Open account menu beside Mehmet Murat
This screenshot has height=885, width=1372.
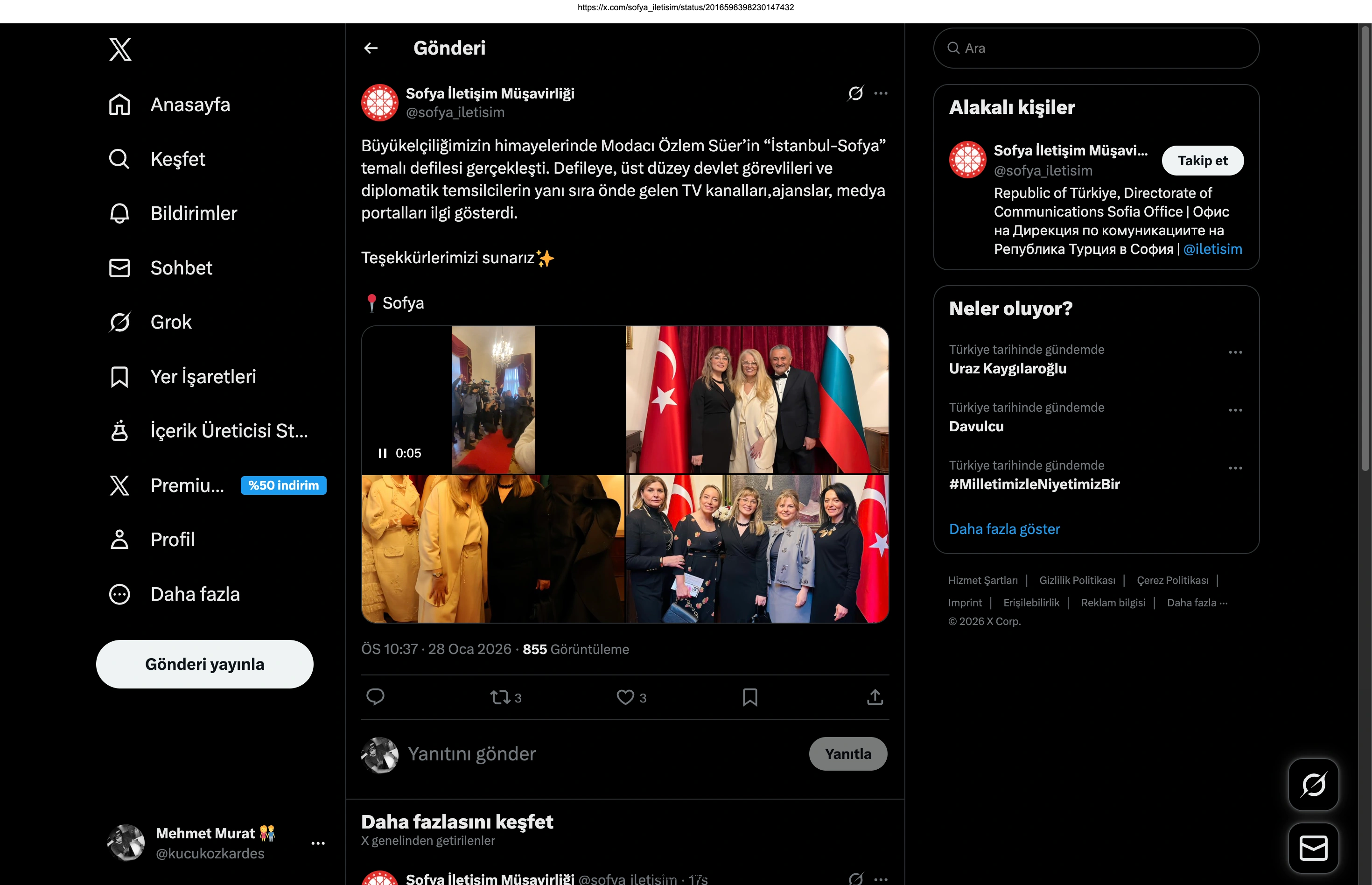tap(318, 843)
